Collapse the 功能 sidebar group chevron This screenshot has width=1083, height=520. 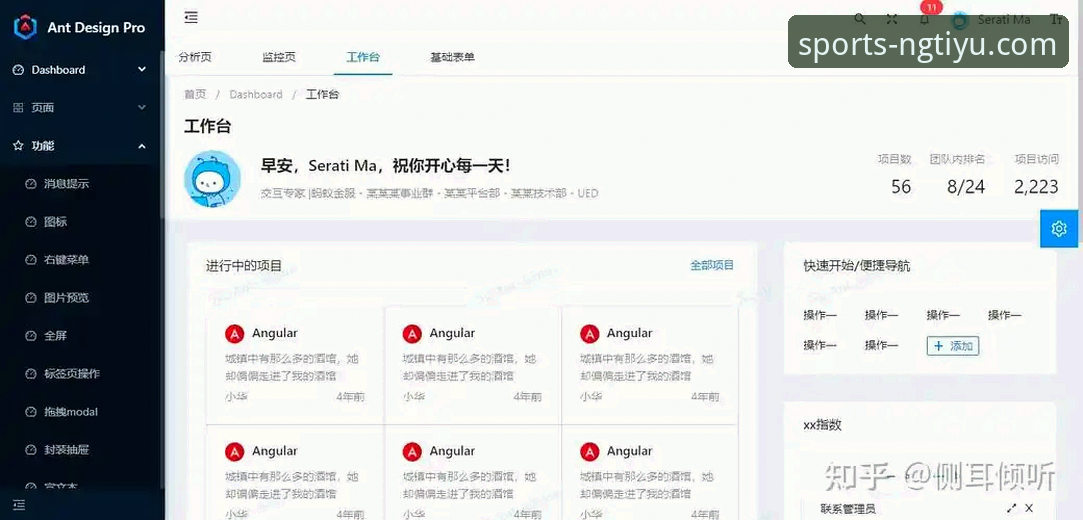click(x=142, y=146)
